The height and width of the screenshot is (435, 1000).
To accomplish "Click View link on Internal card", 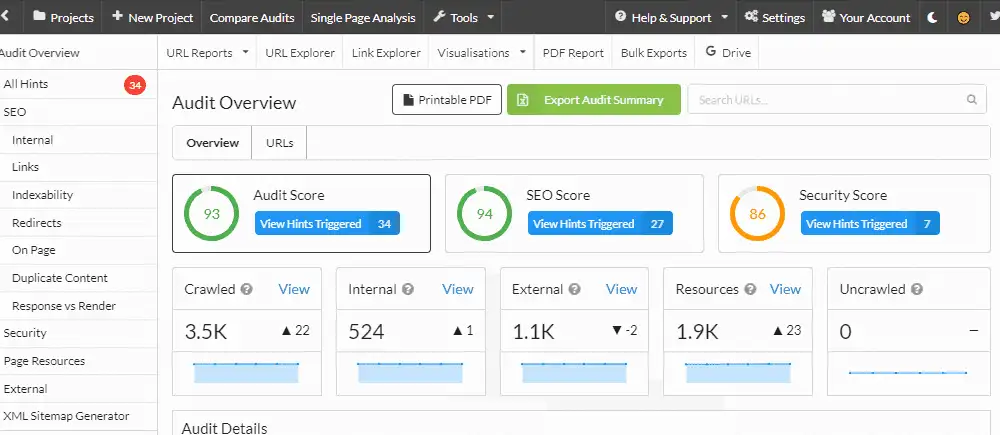I will (457, 289).
